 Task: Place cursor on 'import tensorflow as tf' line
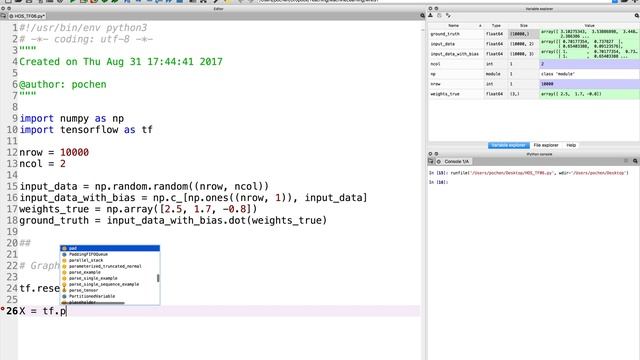86,130
